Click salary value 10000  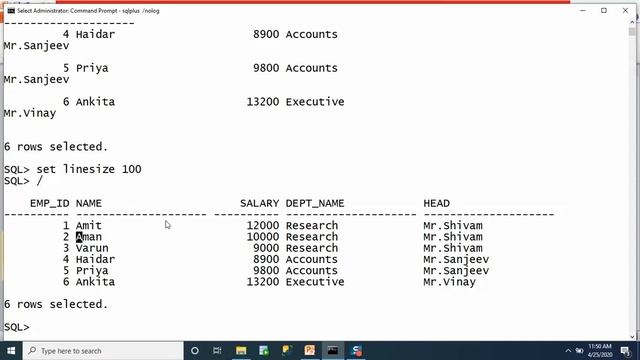(262, 237)
